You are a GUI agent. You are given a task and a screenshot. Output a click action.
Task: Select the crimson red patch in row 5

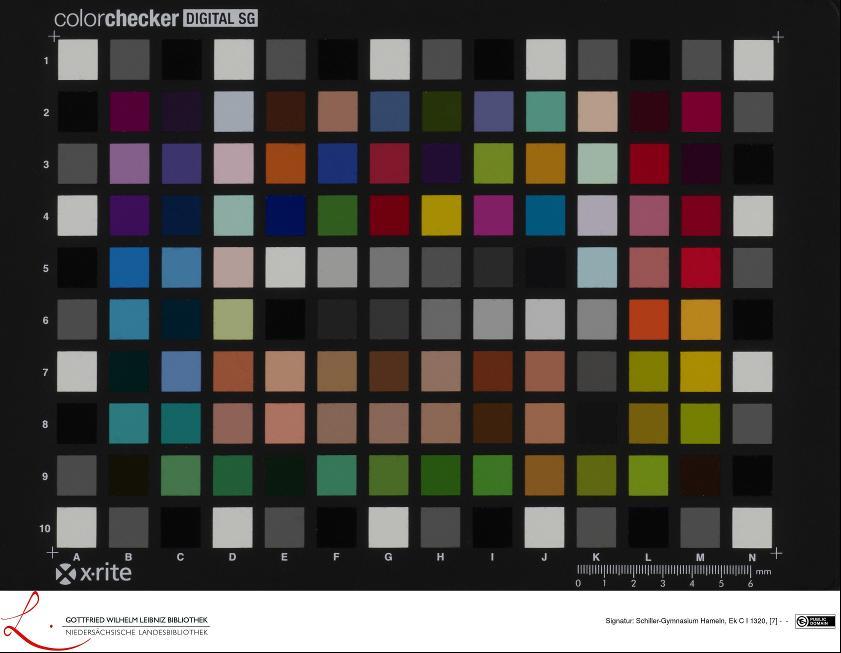(x=701, y=267)
